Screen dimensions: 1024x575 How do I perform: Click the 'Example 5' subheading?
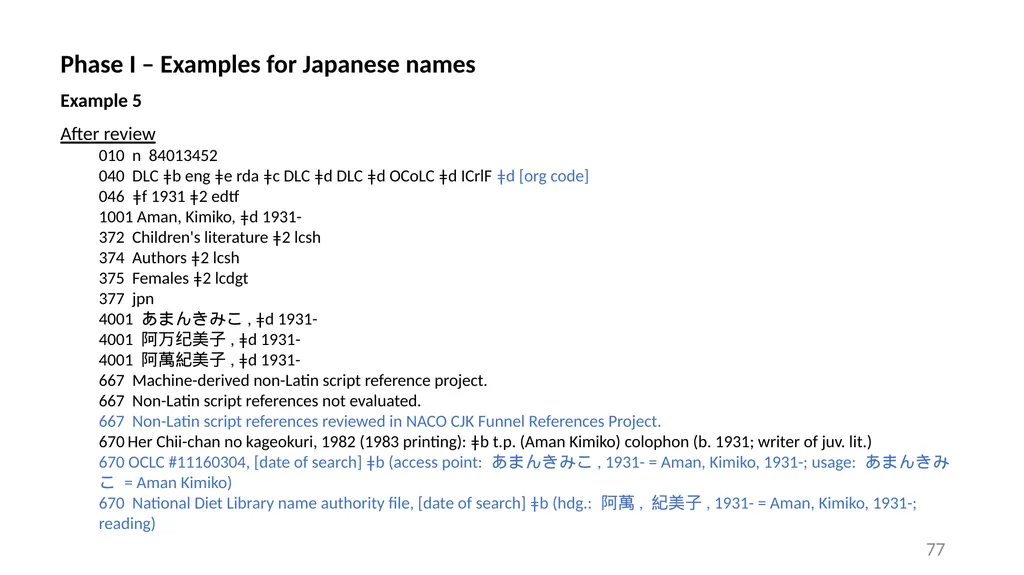[x=101, y=101]
